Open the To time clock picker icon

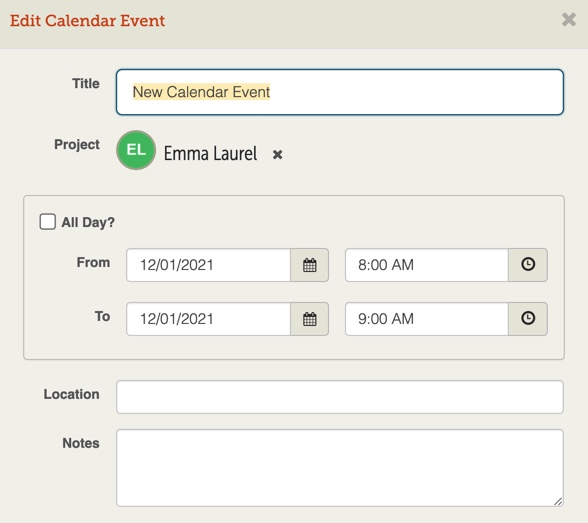click(528, 319)
